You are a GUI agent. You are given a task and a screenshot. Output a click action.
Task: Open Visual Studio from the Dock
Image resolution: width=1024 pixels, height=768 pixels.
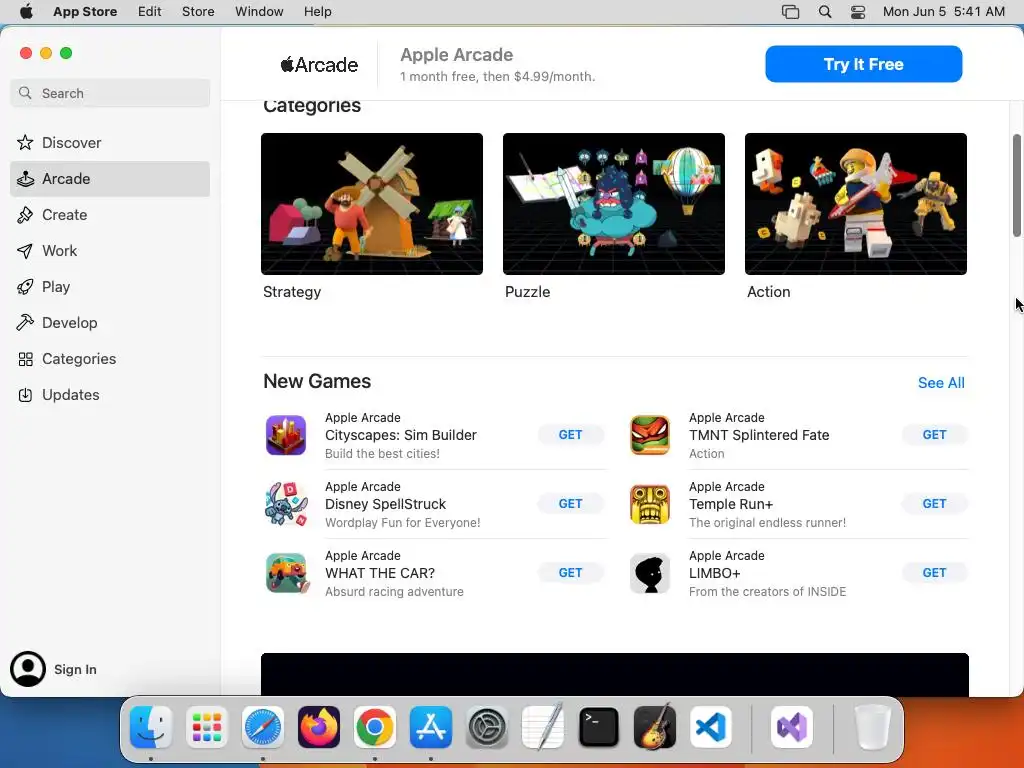792,727
